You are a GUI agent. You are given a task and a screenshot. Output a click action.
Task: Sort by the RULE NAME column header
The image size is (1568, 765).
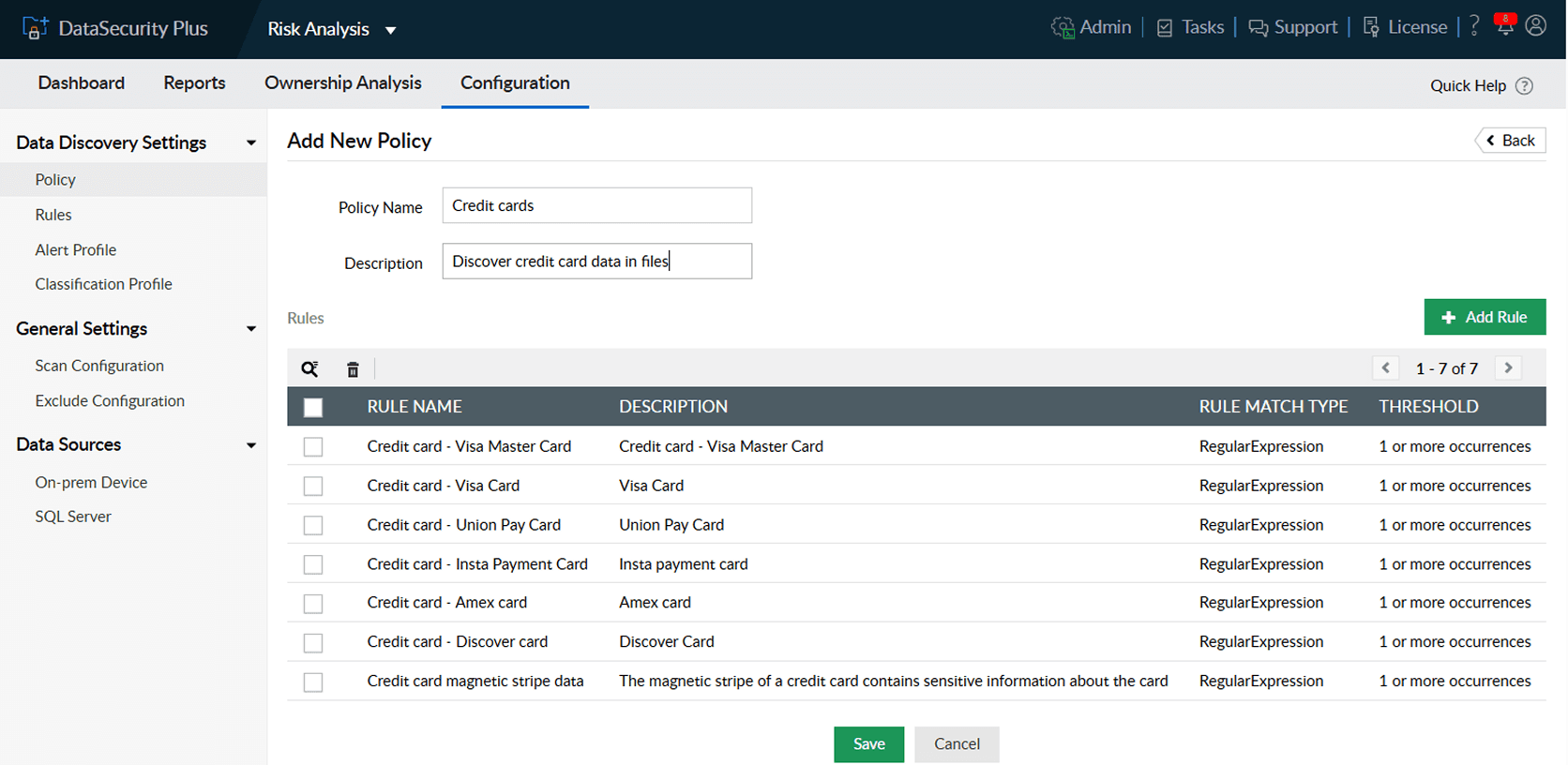point(415,407)
